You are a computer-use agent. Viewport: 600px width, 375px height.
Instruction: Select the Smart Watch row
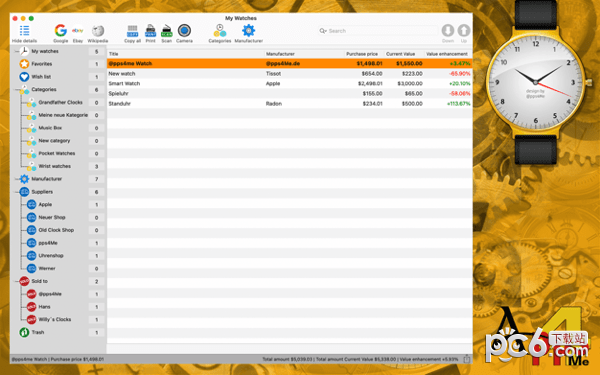(289, 83)
